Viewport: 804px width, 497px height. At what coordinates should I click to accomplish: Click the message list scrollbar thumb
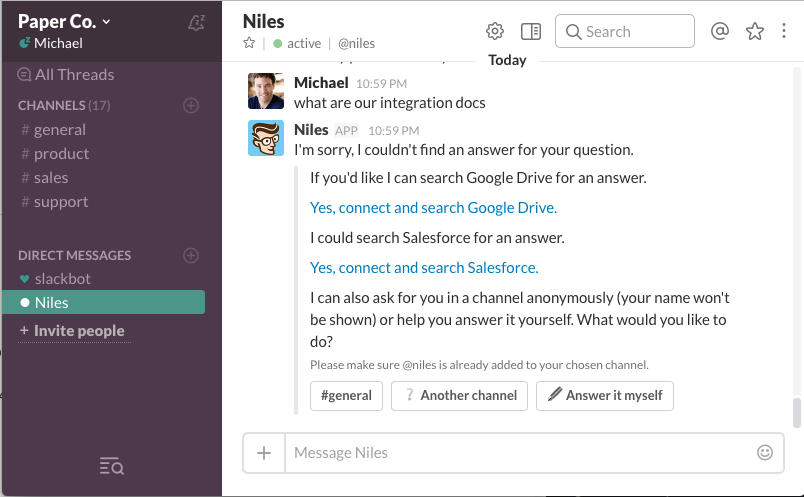click(x=796, y=412)
